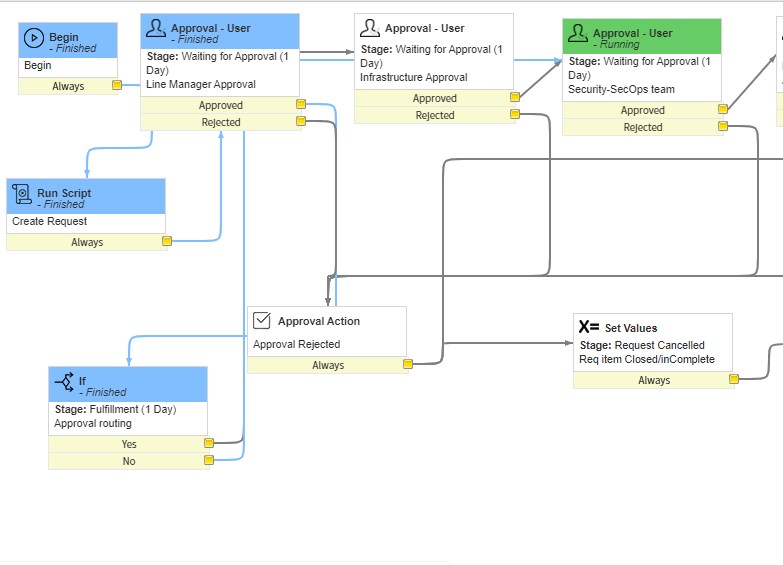Click the Set Values X= icon

pyautogui.click(x=589, y=327)
